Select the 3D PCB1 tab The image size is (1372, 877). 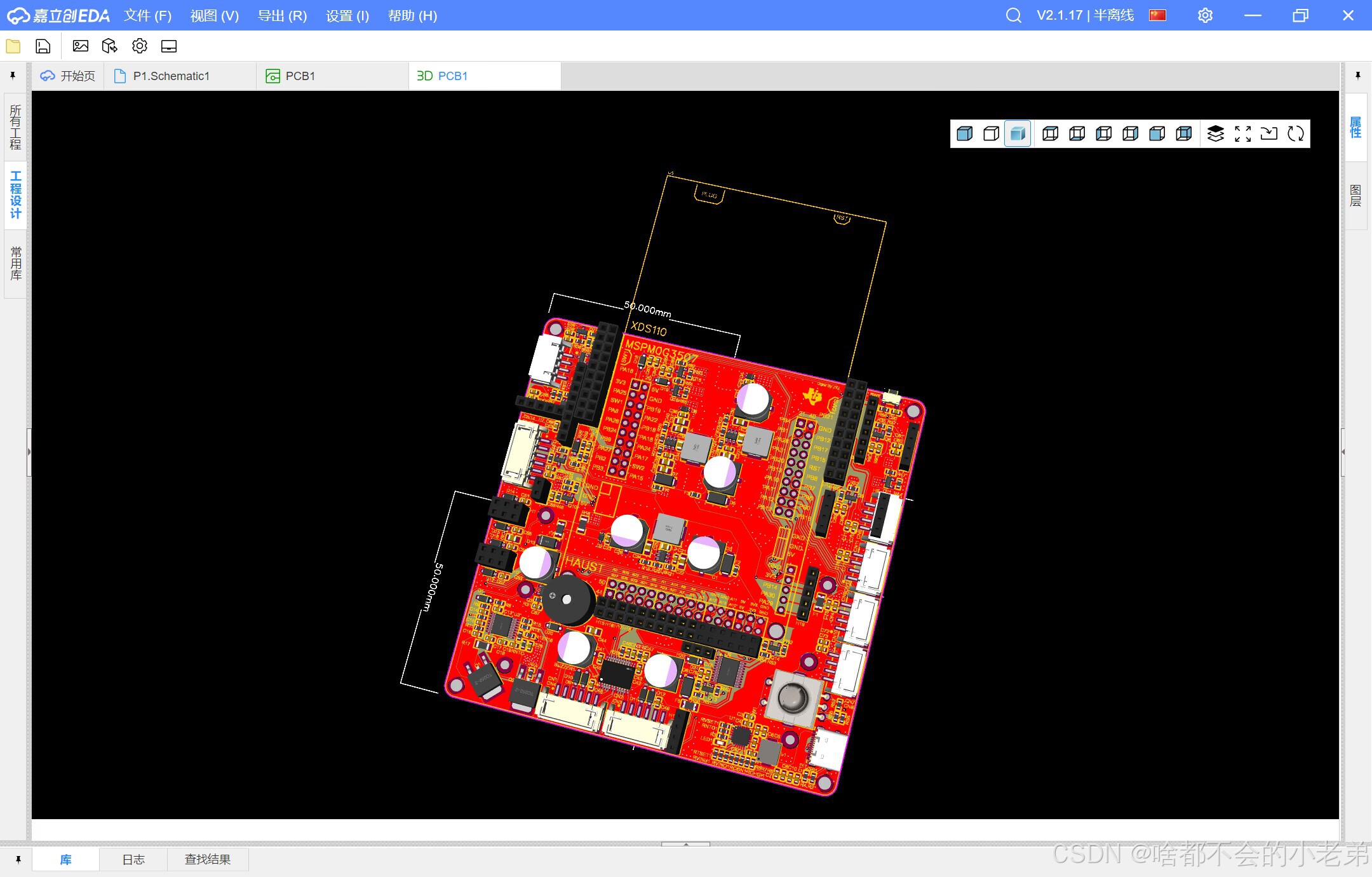coord(485,76)
